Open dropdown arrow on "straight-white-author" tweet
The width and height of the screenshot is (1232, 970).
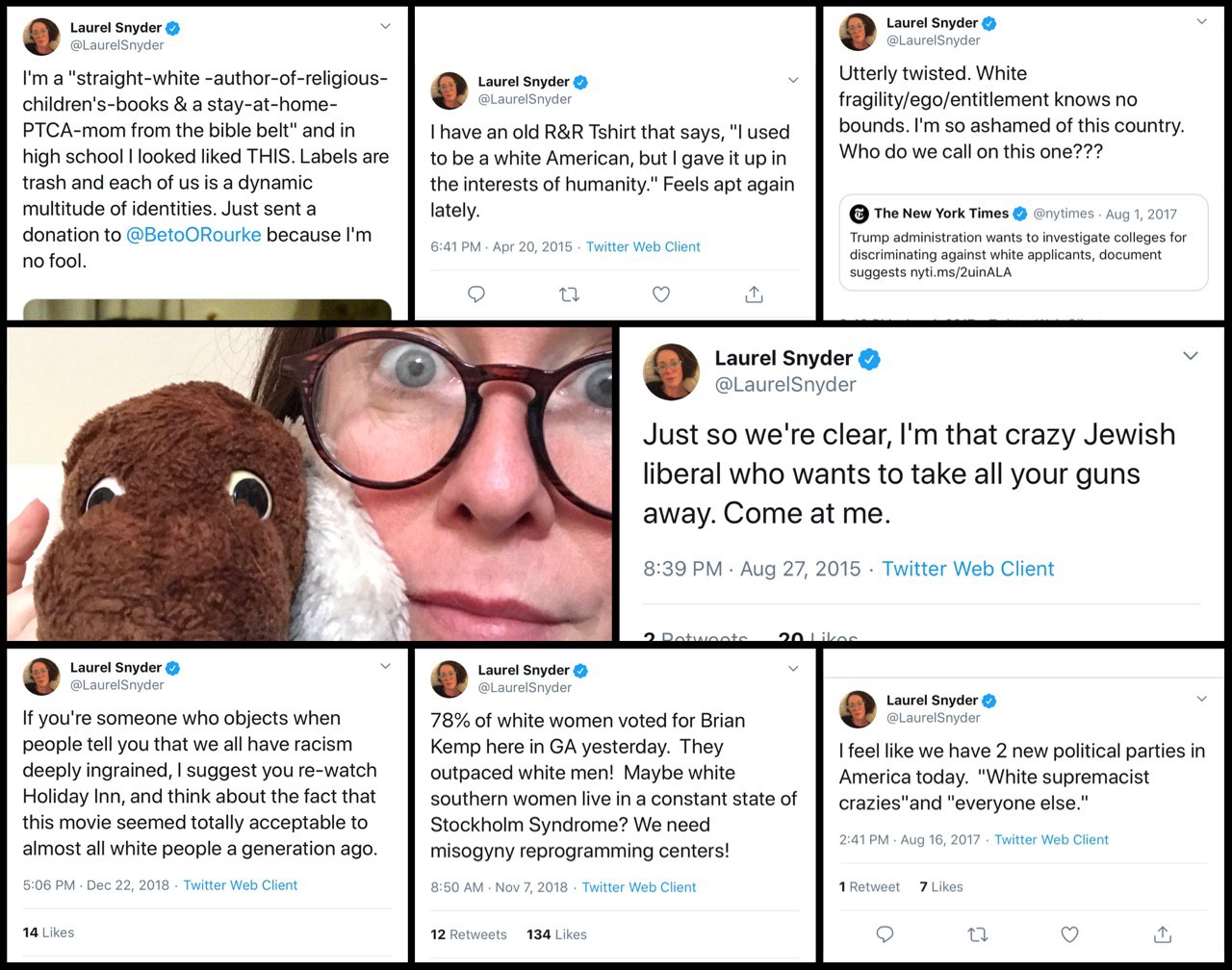click(385, 27)
